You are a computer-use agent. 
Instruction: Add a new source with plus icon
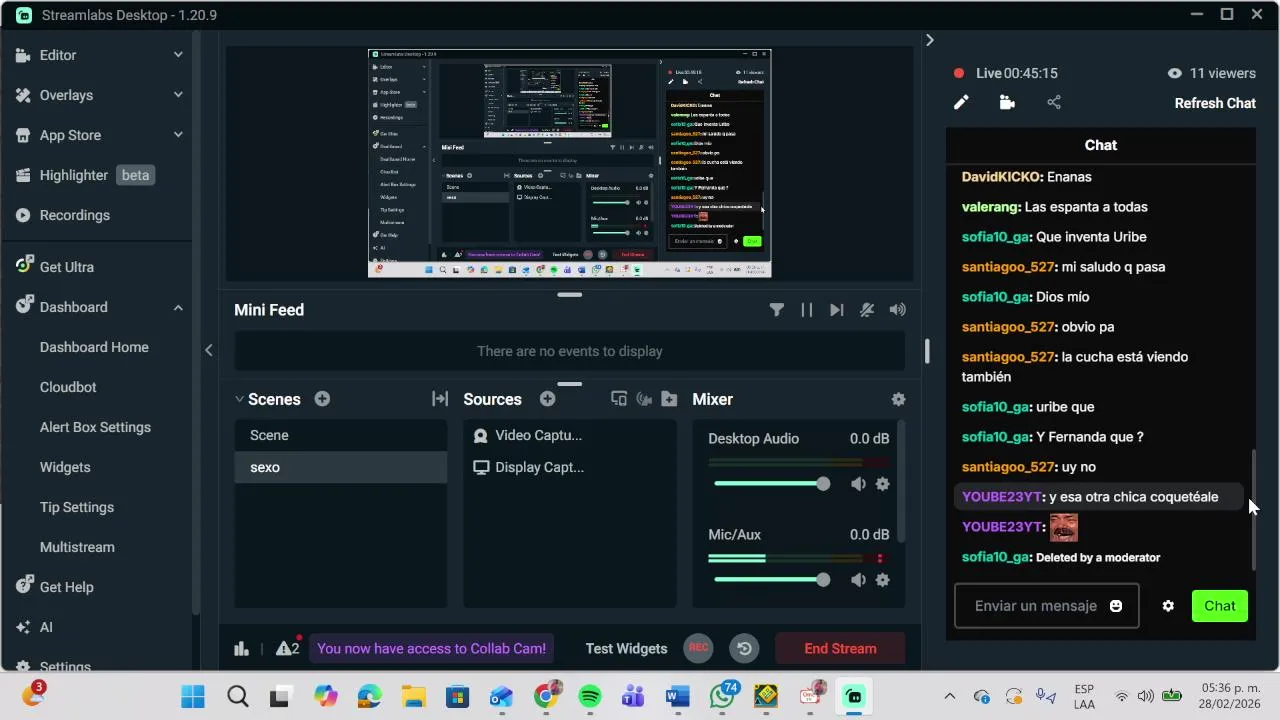(x=547, y=399)
